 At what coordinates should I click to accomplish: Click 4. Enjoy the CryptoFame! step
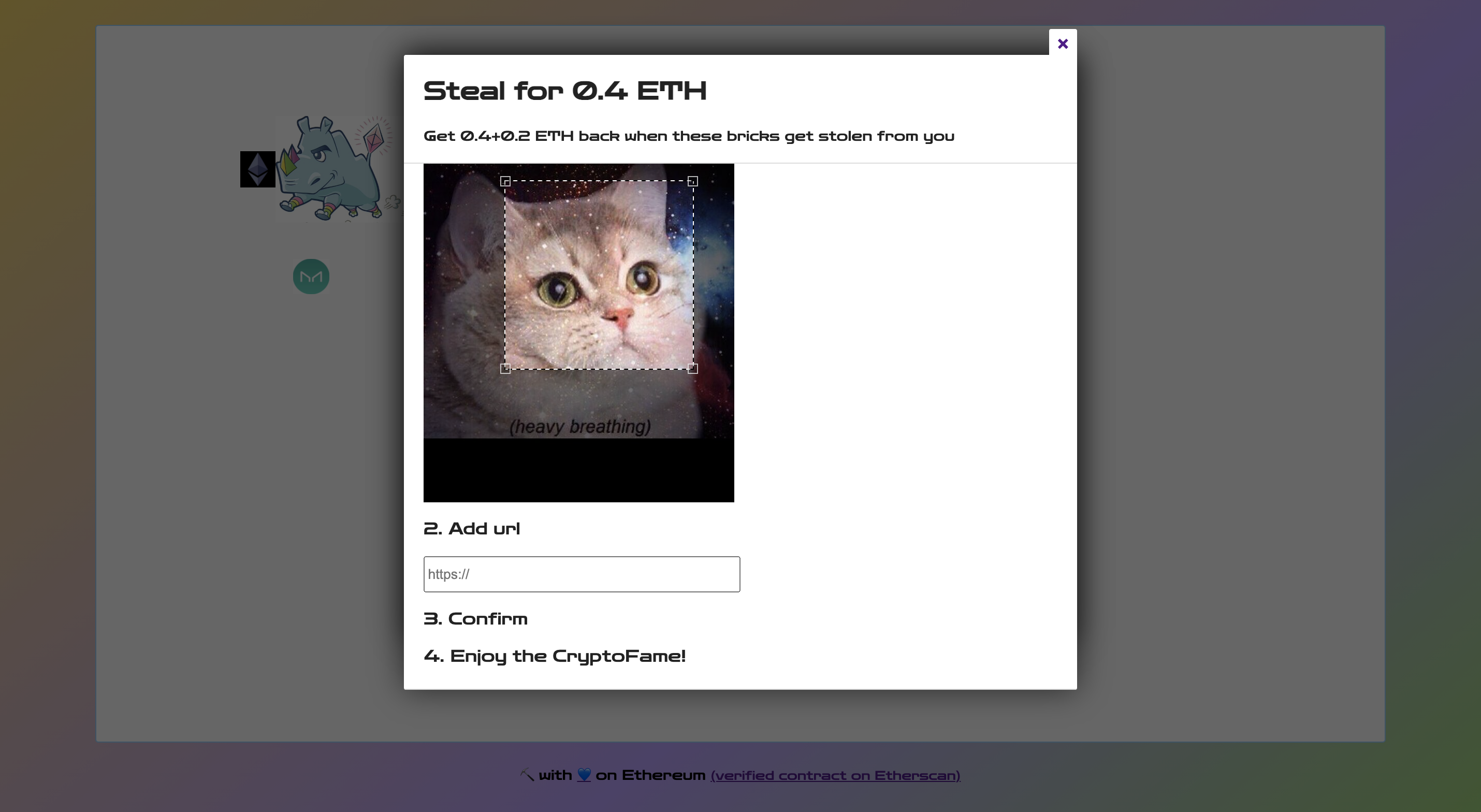coord(554,656)
